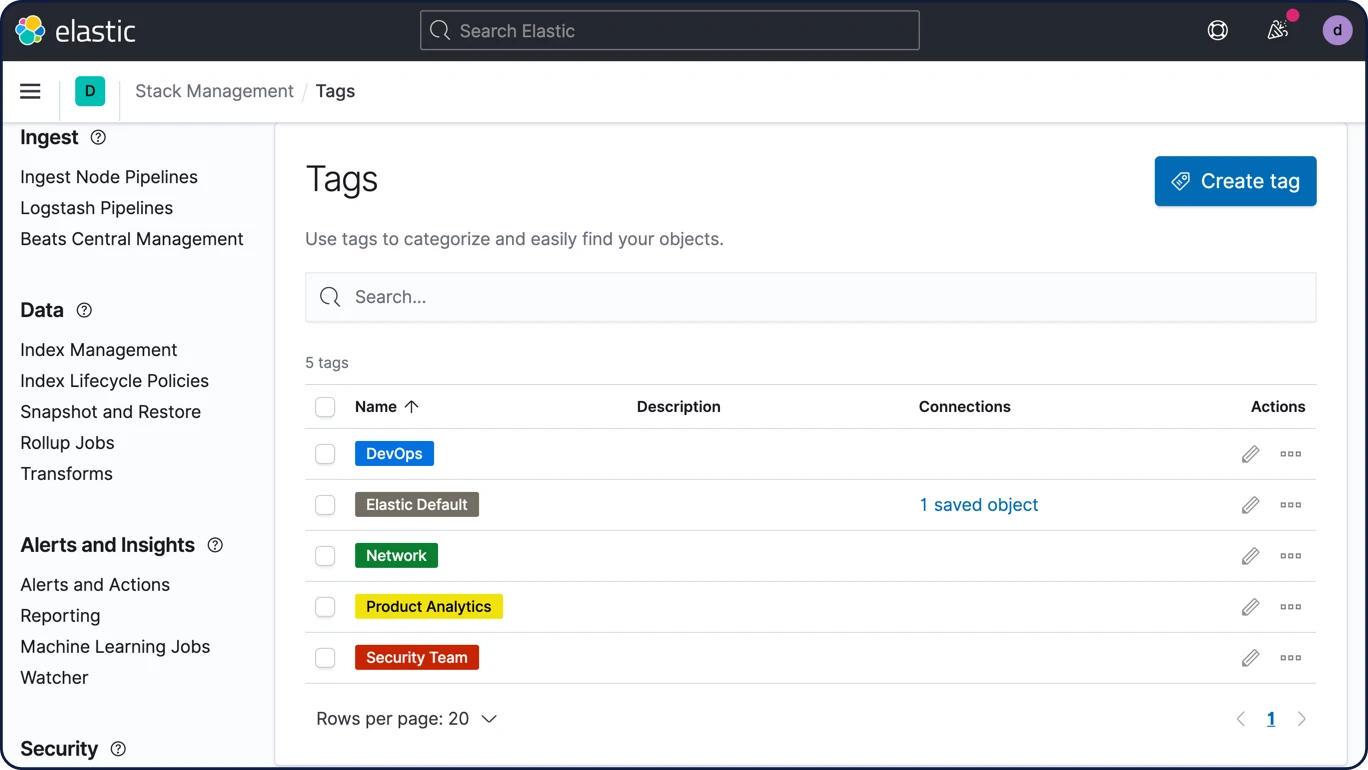Screen dimensions: 1368x770
Task: Click the Tags breadcrumb text
Action: [335, 91]
